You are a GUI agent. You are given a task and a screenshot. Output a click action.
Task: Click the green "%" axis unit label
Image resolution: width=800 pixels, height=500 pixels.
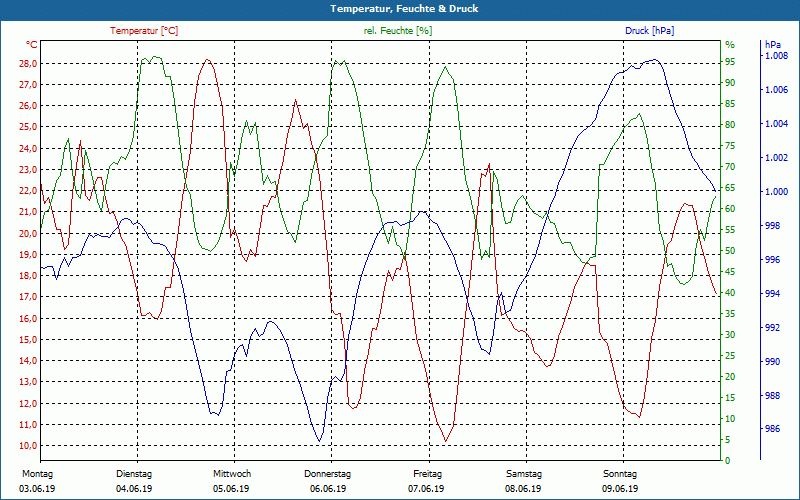(730, 44)
